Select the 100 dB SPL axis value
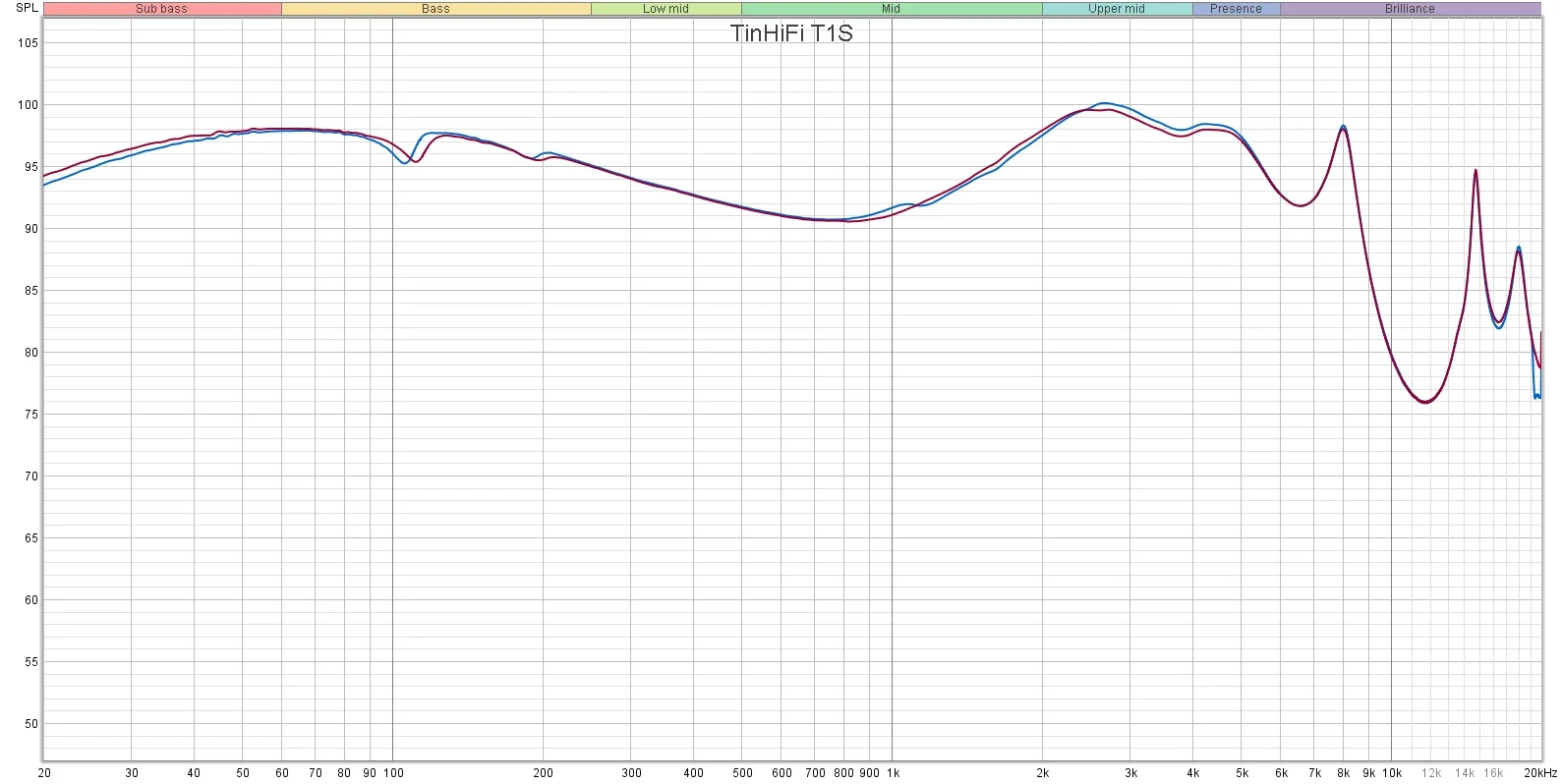 tap(28, 105)
